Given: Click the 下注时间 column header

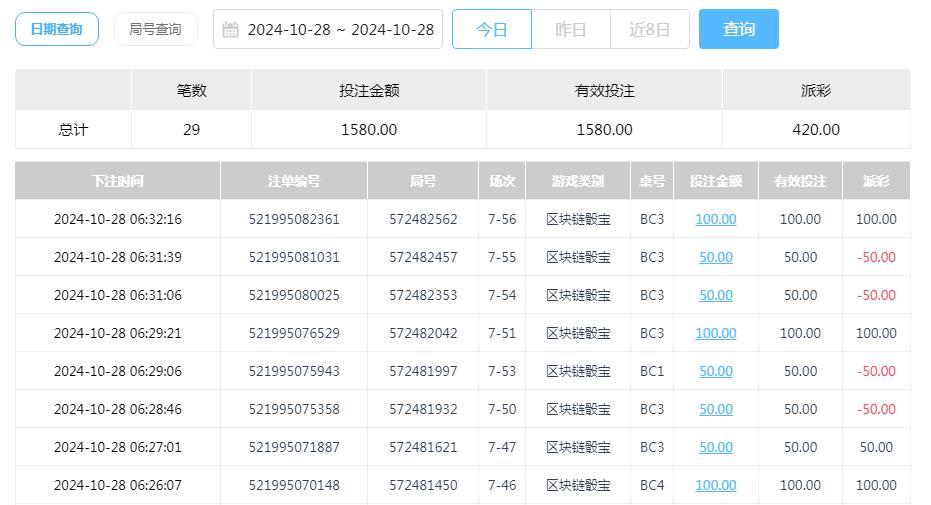Looking at the screenshot, I should coord(117,181).
